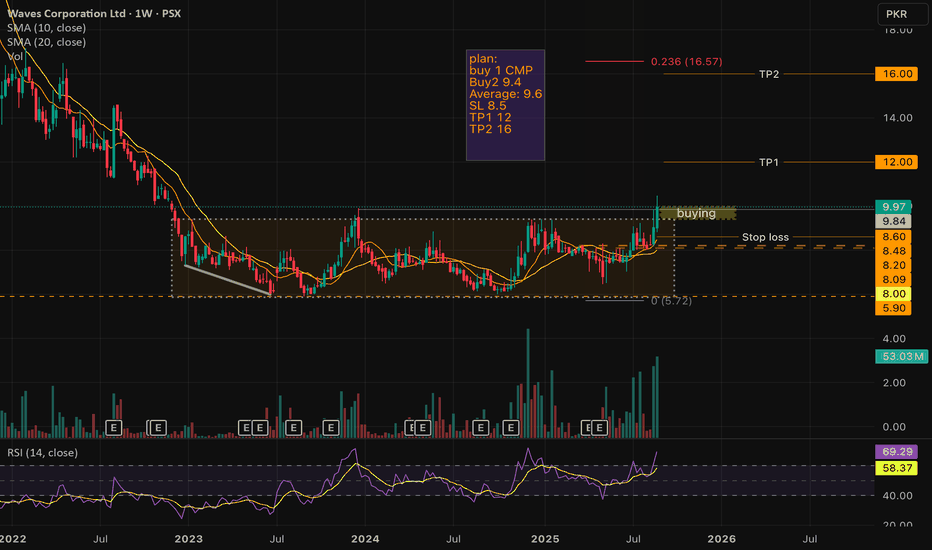
Task: Click the 8.09 orange price label
Action: (893, 279)
